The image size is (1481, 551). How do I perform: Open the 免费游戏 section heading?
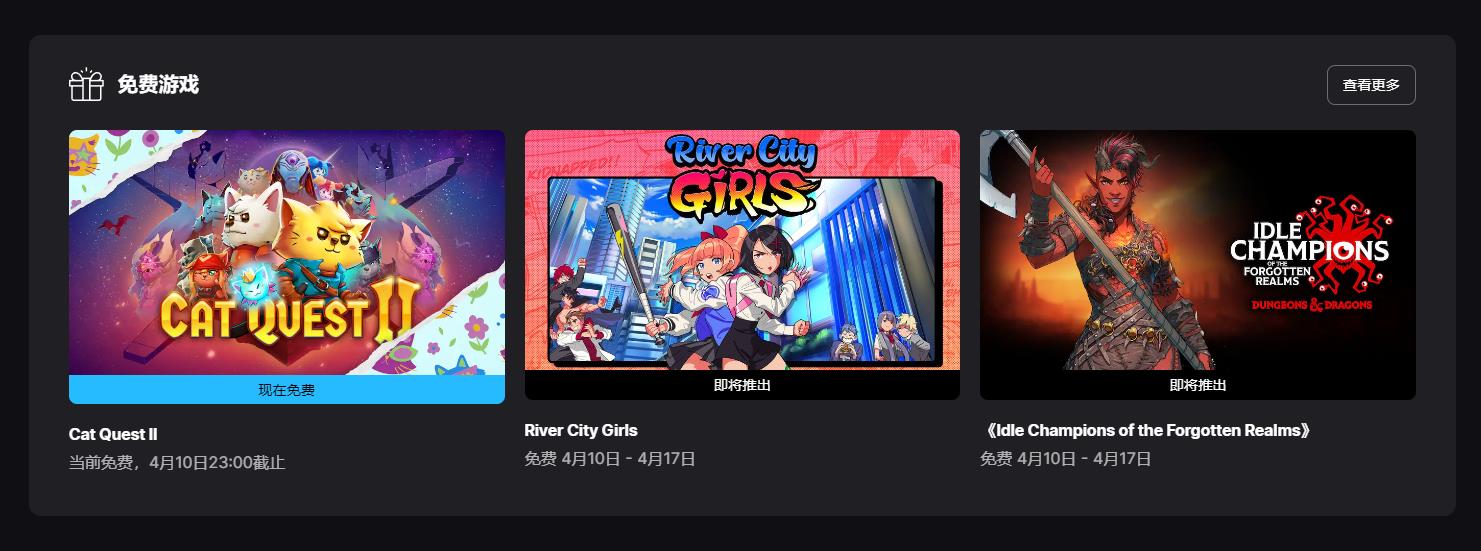tap(158, 85)
